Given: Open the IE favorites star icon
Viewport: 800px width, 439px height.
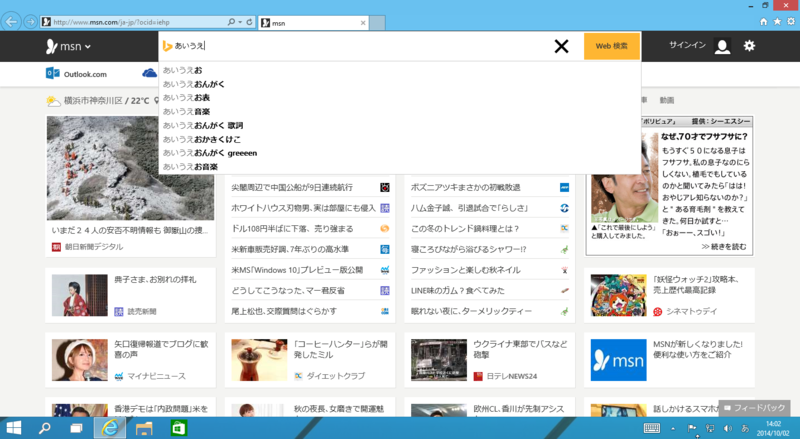Looking at the screenshot, I should pyautogui.click(x=777, y=21).
